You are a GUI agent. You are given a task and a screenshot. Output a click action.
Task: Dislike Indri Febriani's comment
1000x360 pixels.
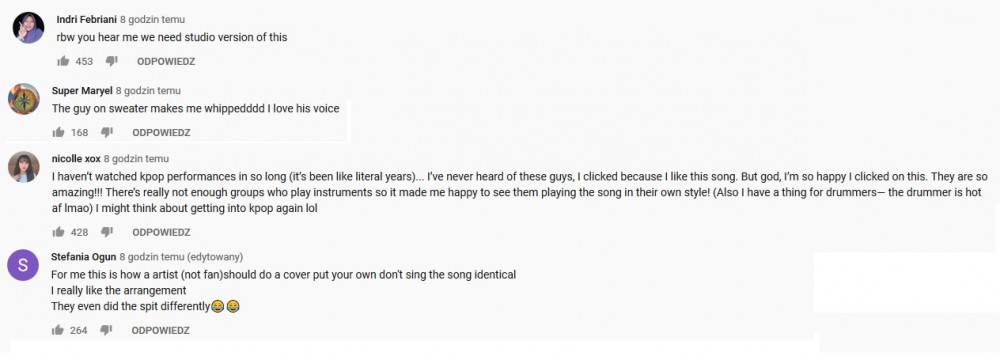click(x=112, y=61)
